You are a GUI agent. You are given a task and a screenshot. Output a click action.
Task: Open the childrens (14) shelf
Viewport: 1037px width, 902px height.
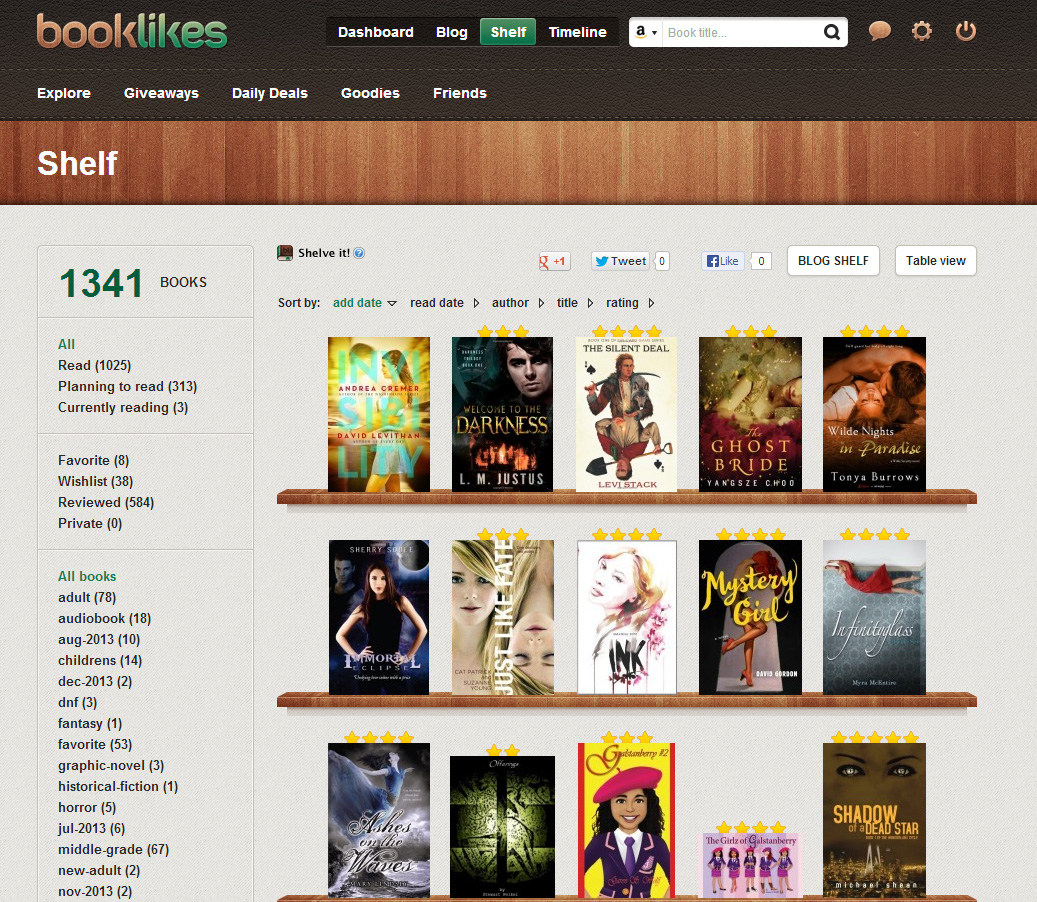(x=100, y=660)
